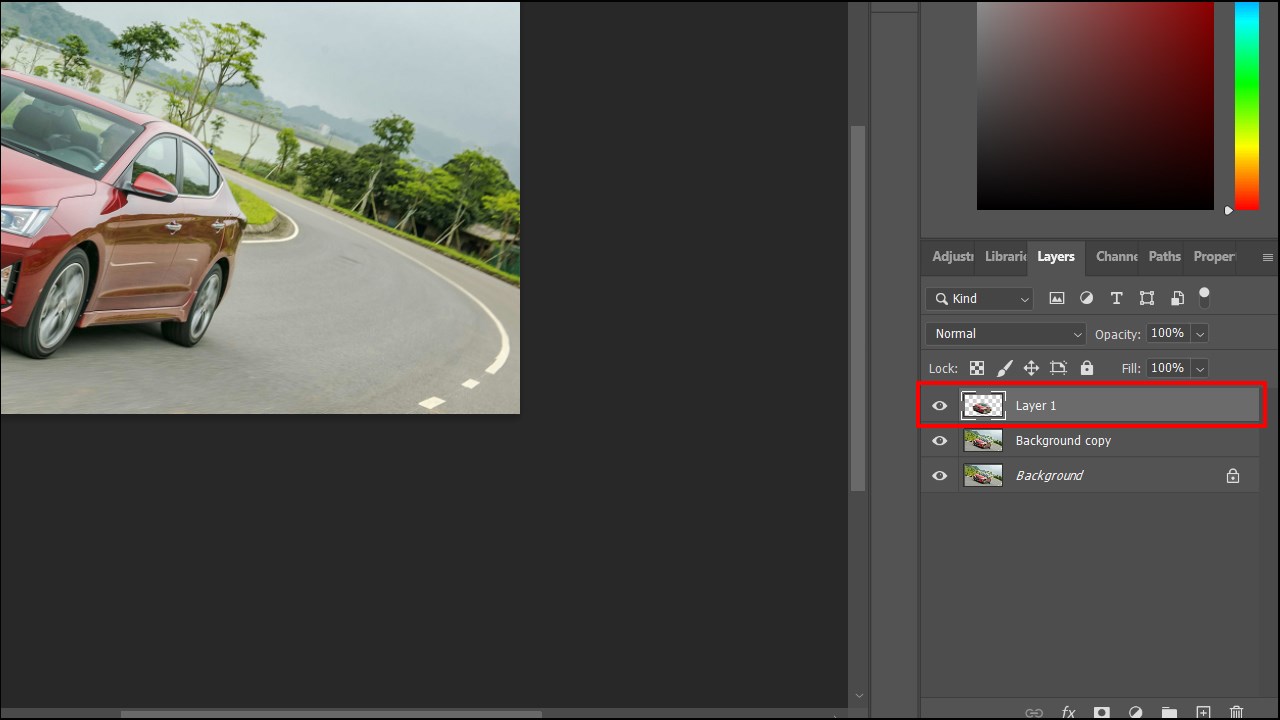This screenshot has height=720, width=1280.
Task: Toggle visibility of Layer 1
Action: click(x=939, y=405)
